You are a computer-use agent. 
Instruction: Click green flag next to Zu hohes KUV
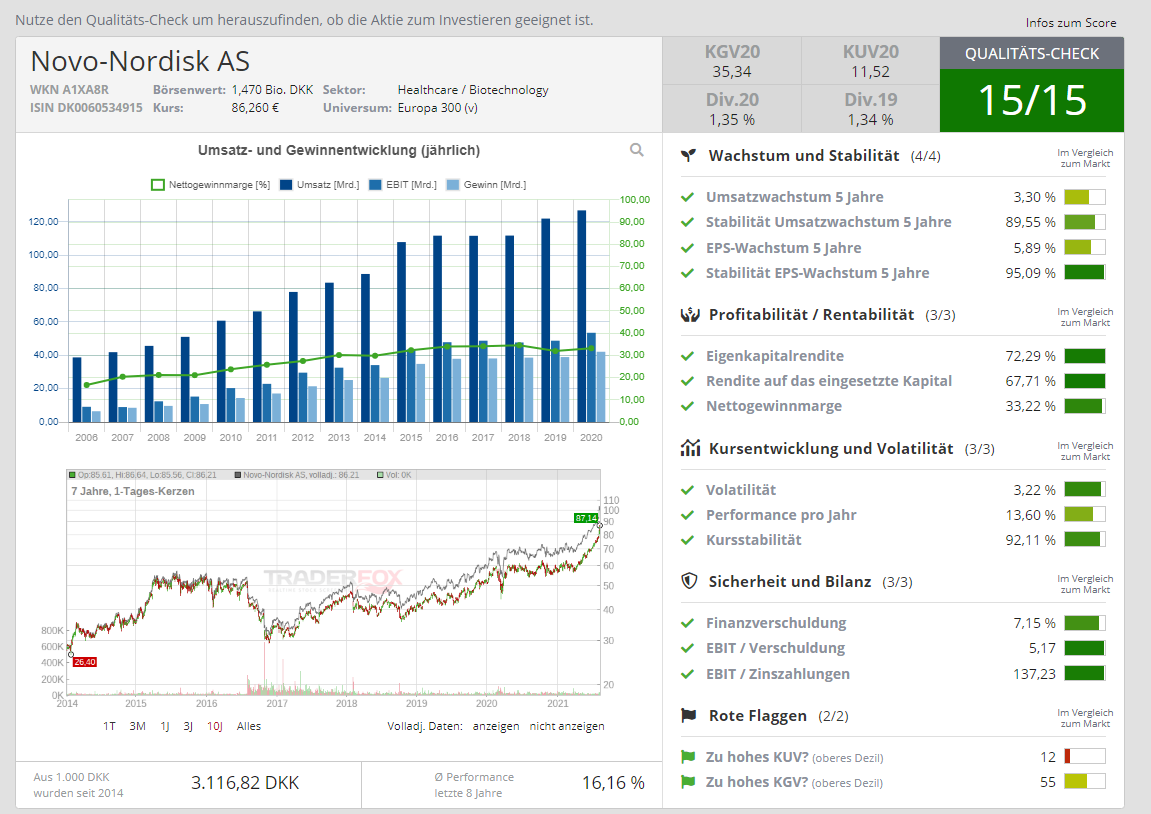coord(687,757)
